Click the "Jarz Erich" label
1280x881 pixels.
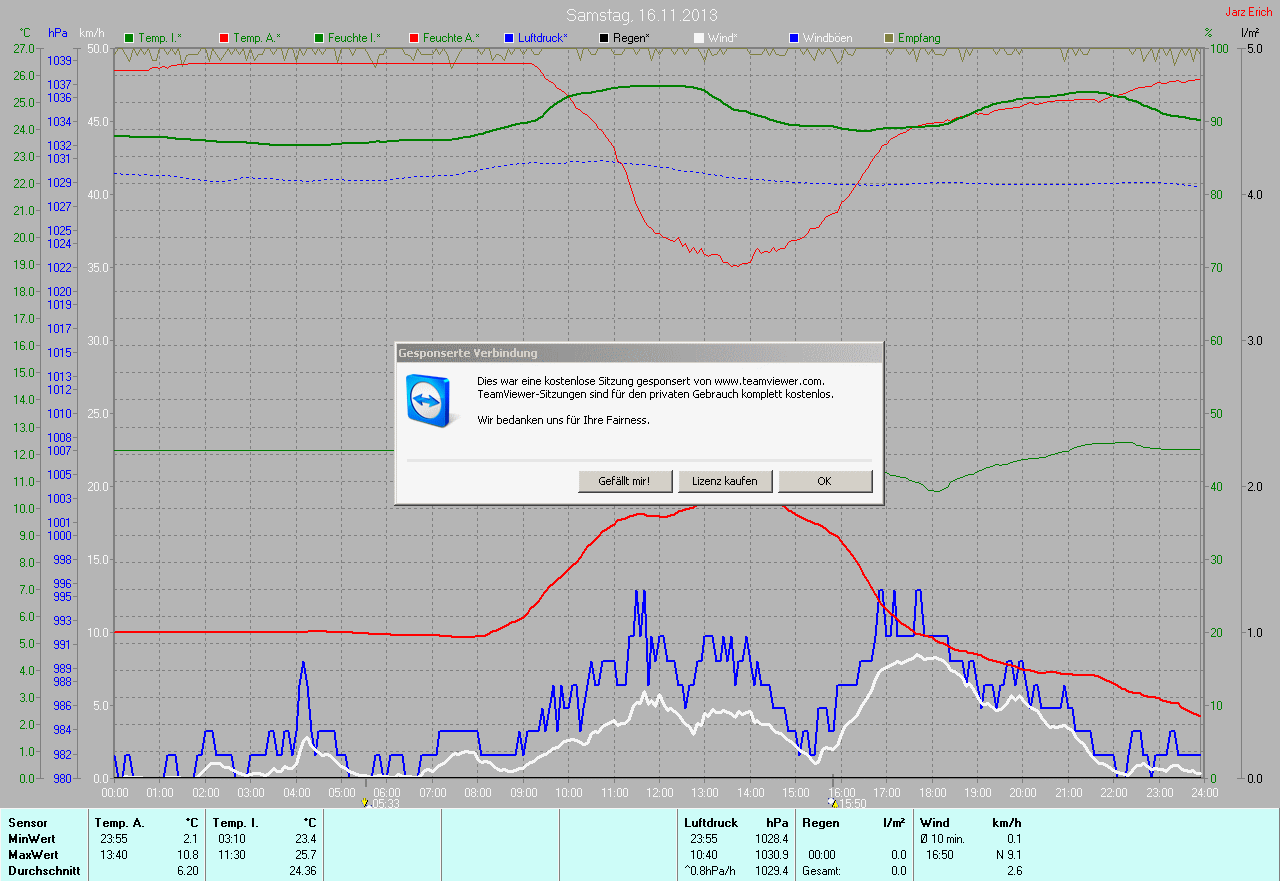click(1249, 12)
